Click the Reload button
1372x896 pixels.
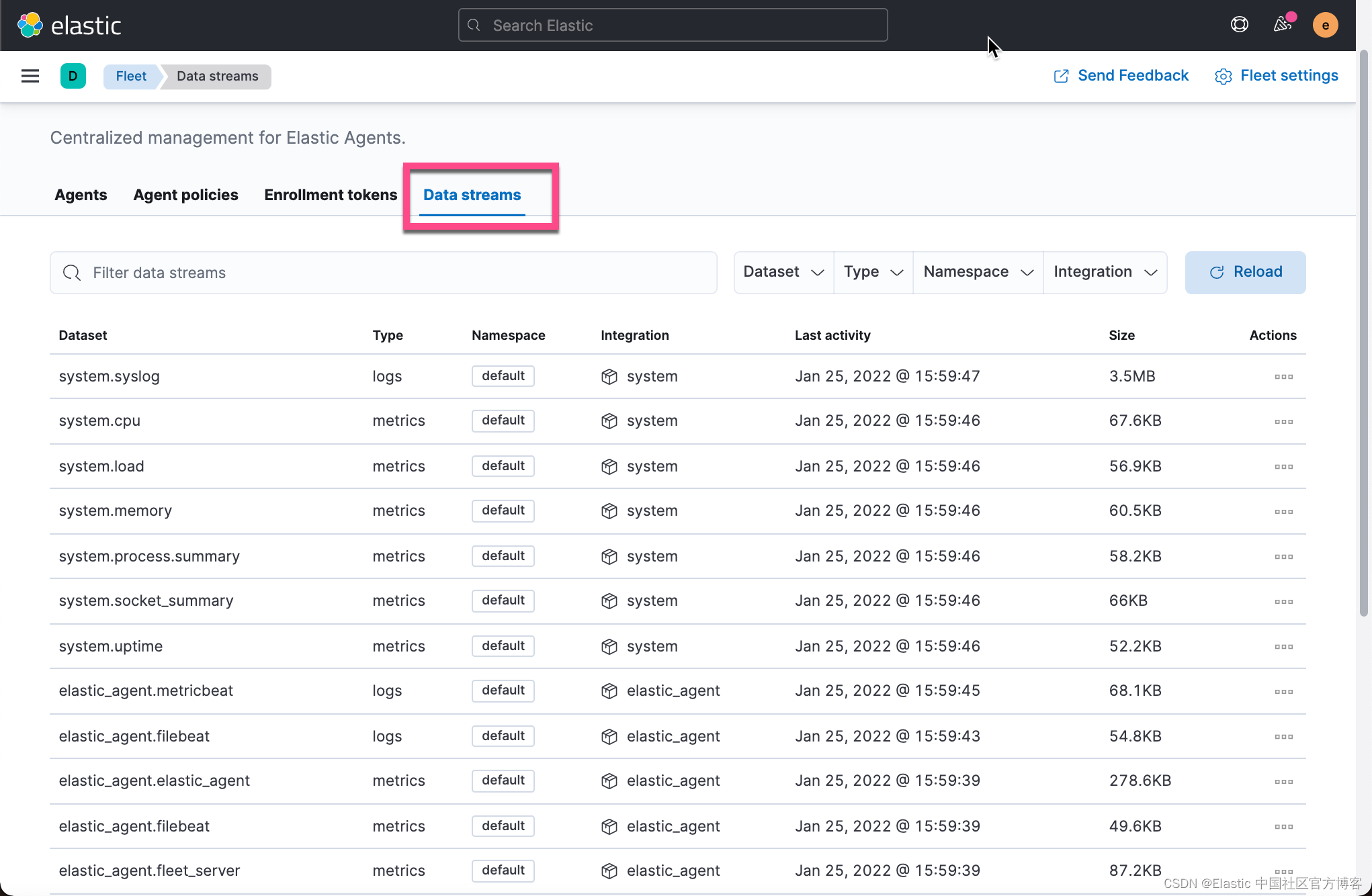[1245, 272]
